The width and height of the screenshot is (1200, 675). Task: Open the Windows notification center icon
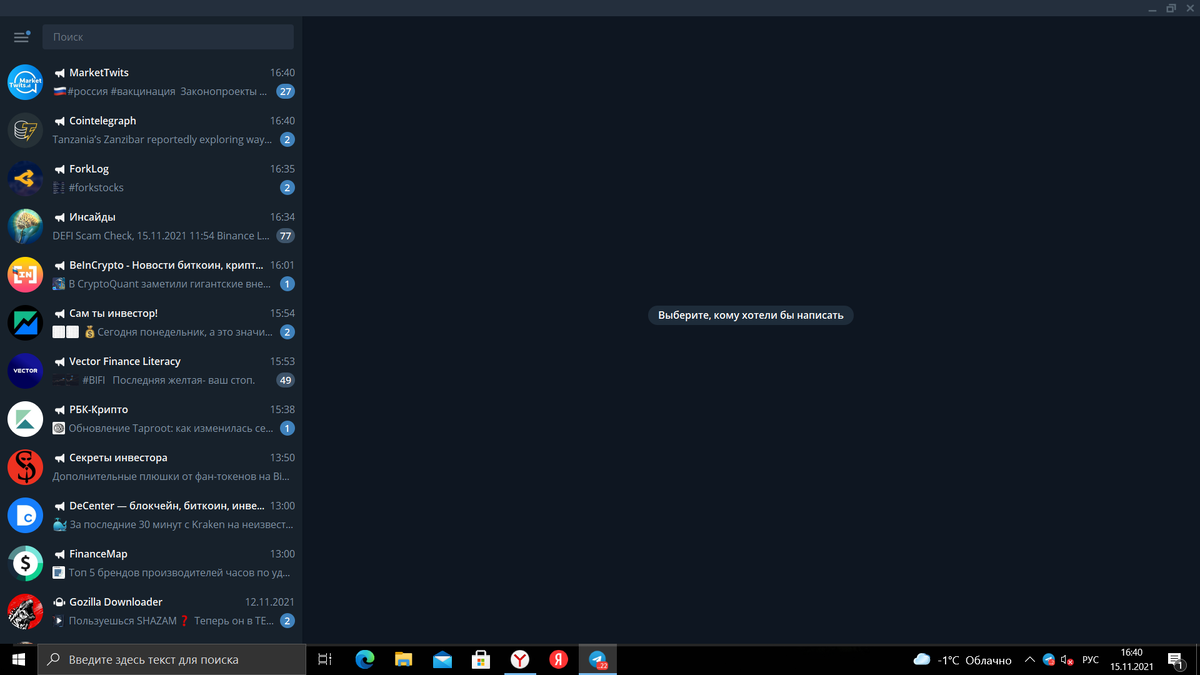(x=1176, y=660)
